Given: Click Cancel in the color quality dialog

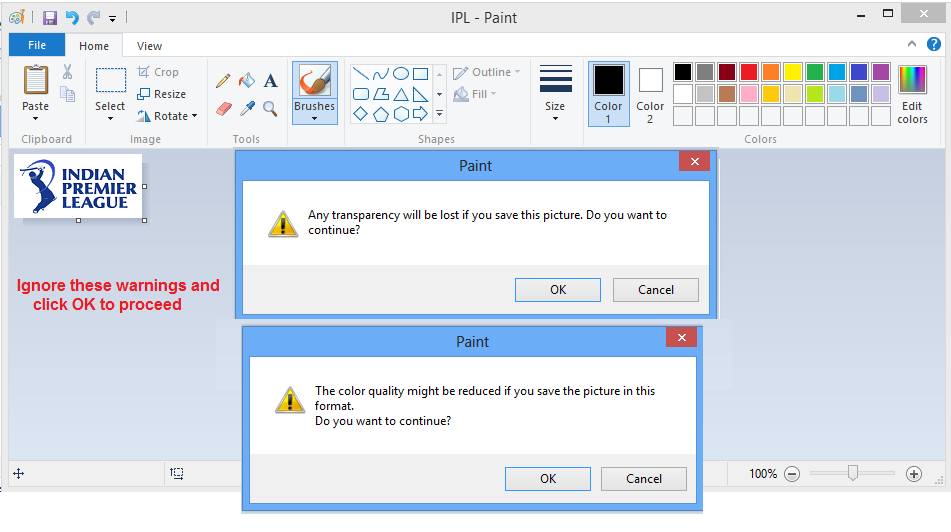Looking at the screenshot, I should click(644, 479).
